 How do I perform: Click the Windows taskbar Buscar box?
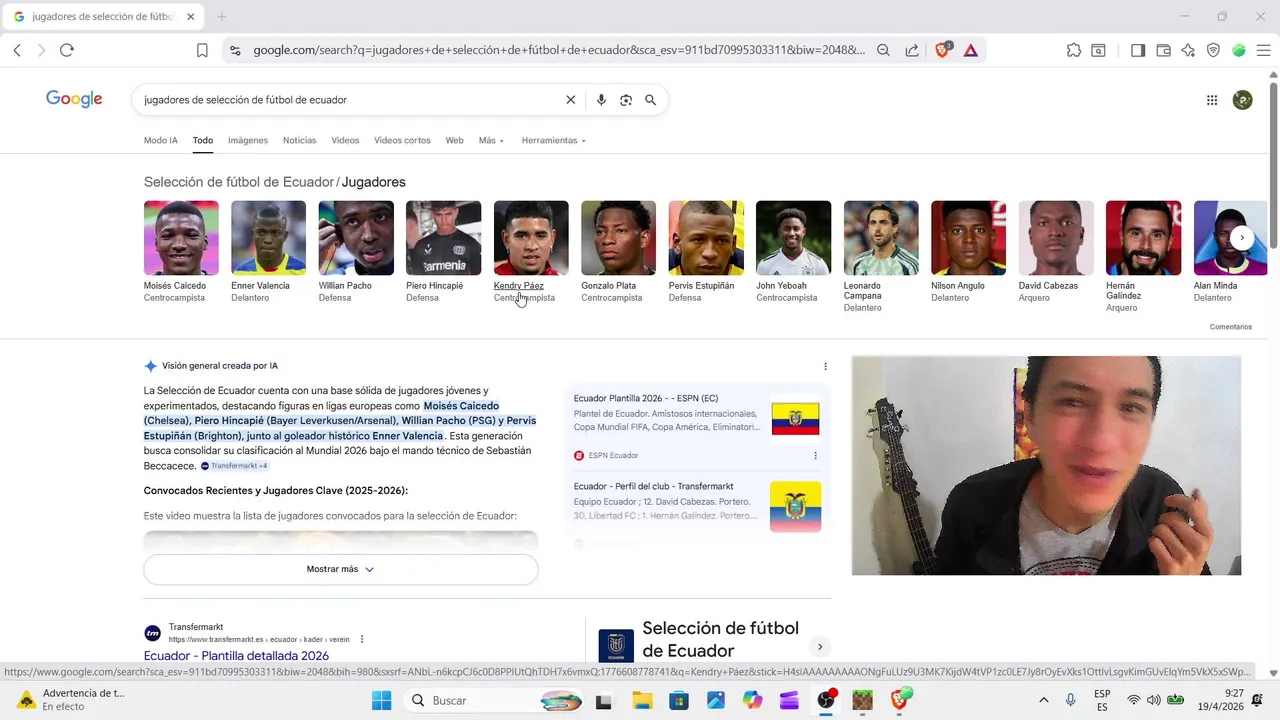[495, 700]
